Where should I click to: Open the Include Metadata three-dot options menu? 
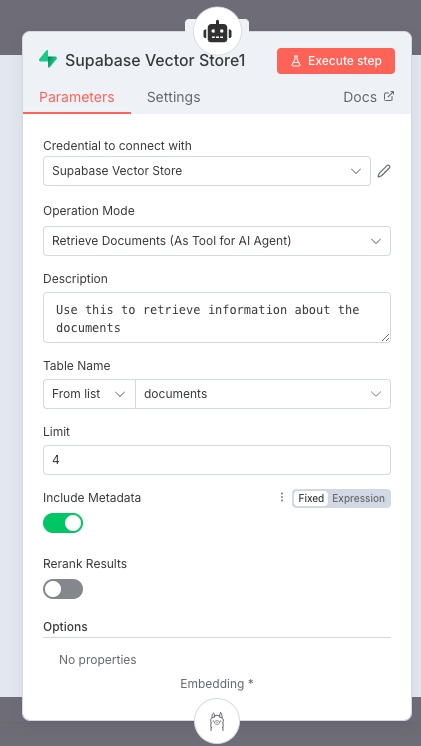[282, 498]
